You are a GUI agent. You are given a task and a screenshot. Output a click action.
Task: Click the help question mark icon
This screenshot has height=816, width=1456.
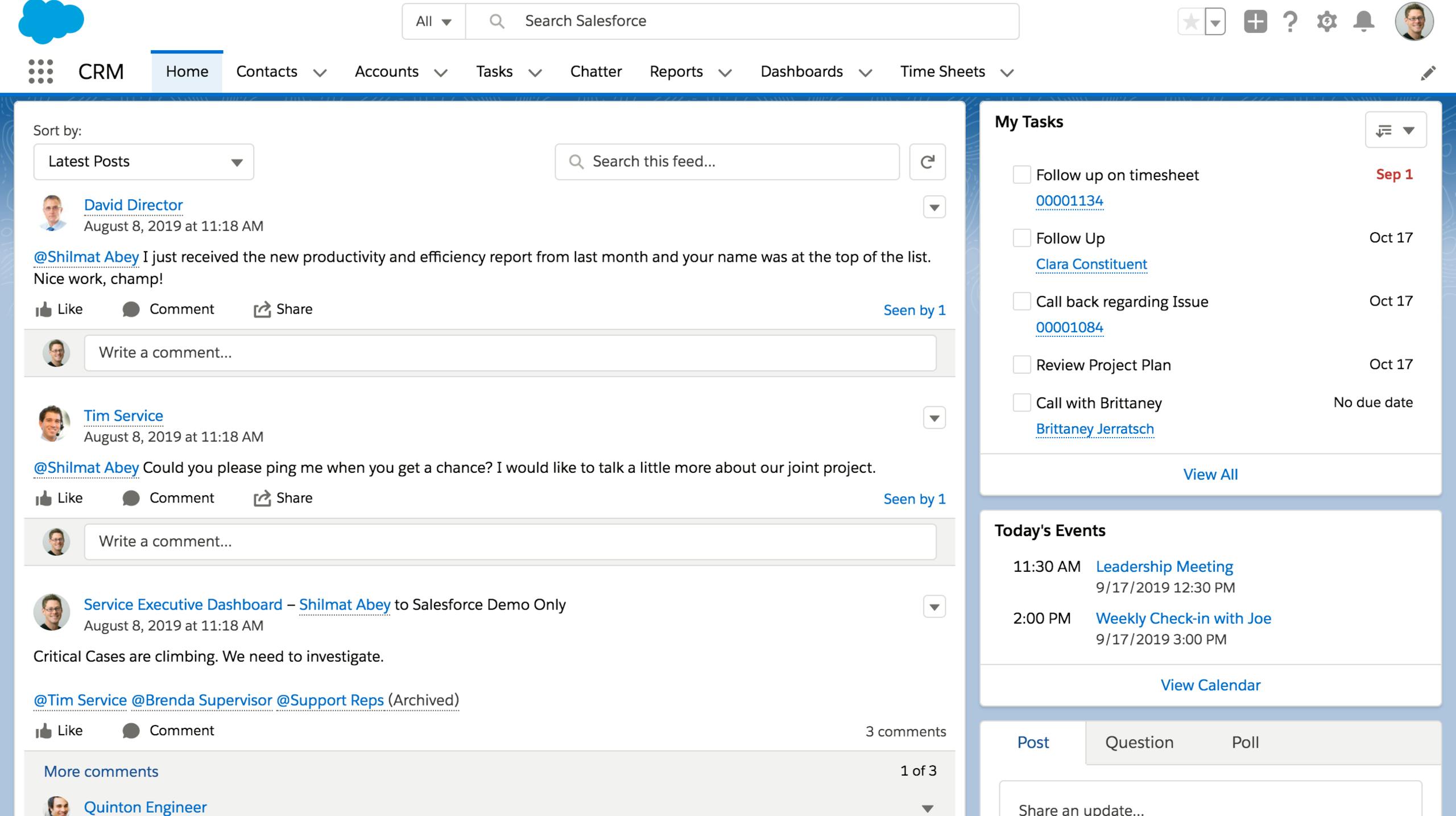point(1290,20)
